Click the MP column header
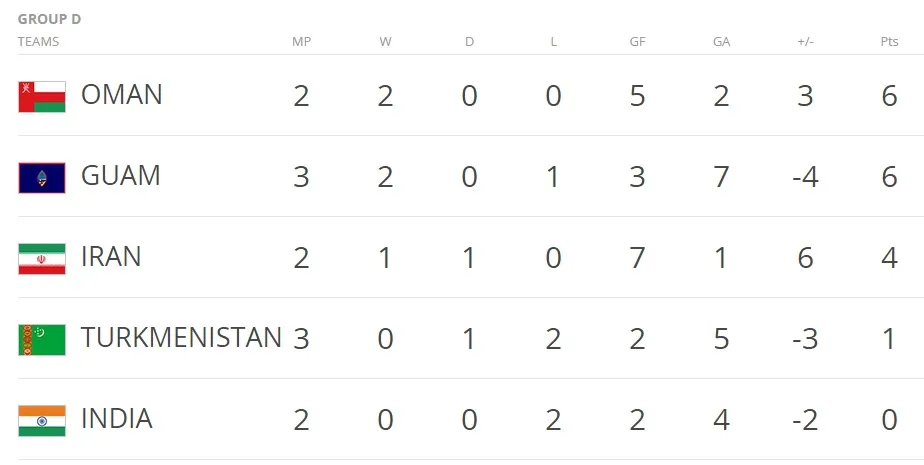This screenshot has width=924, height=465. pos(301,42)
